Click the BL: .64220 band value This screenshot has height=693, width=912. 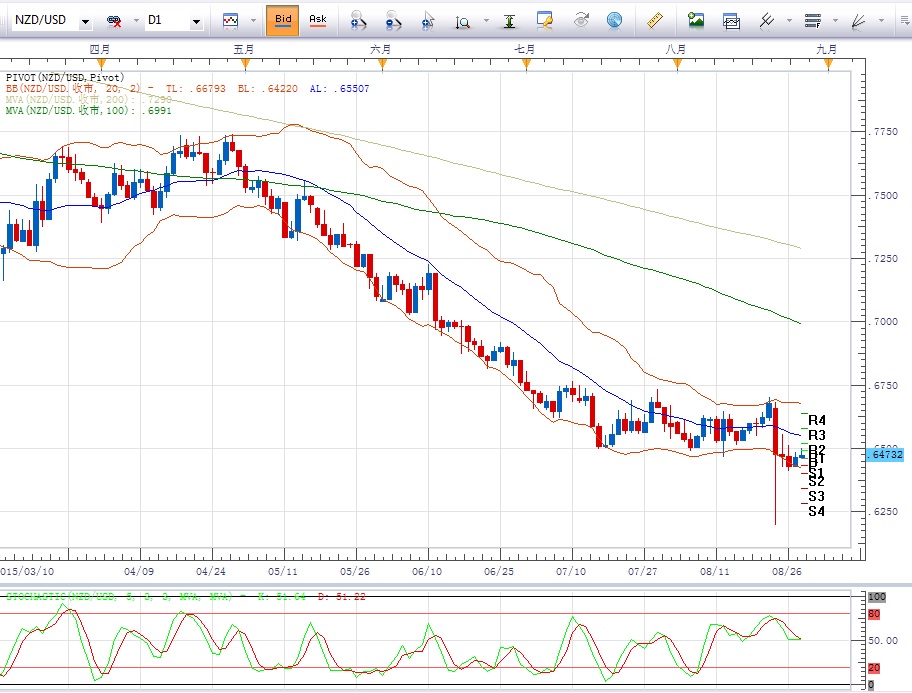pyautogui.click(x=268, y=88)
